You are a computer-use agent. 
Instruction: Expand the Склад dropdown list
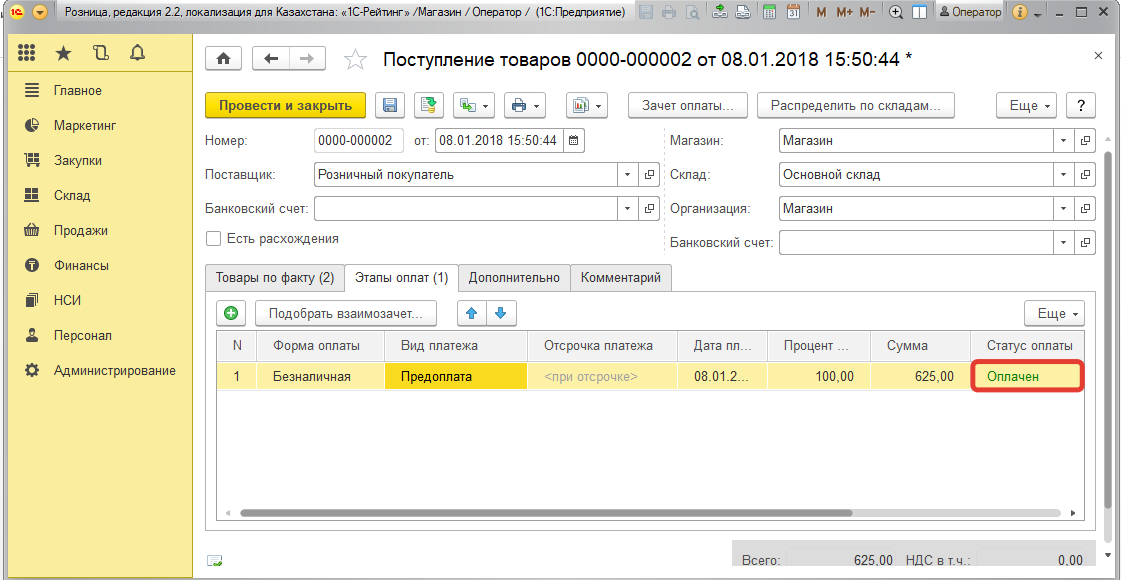1063,175
